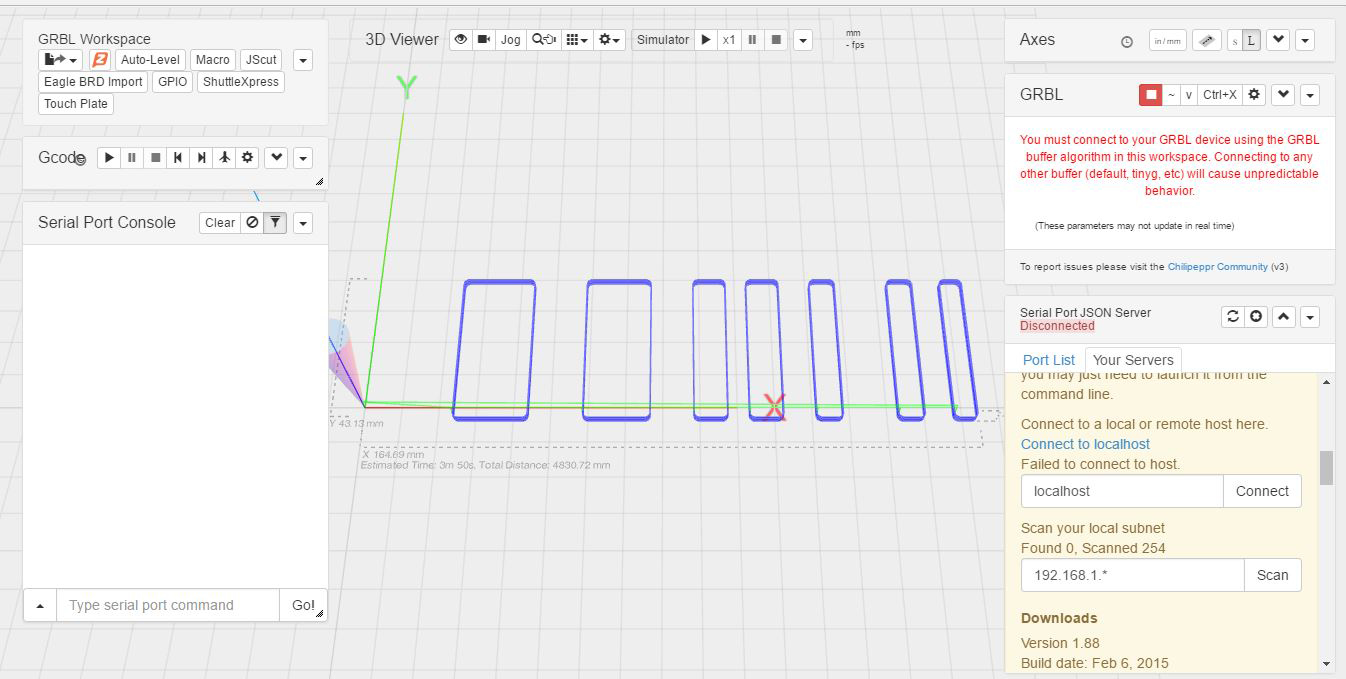Image resolution: width=1346 pixels, height=679 pixels.
Task: Toggle the funnel filter in Serial Port Console
Action: [x=275, y=223]
